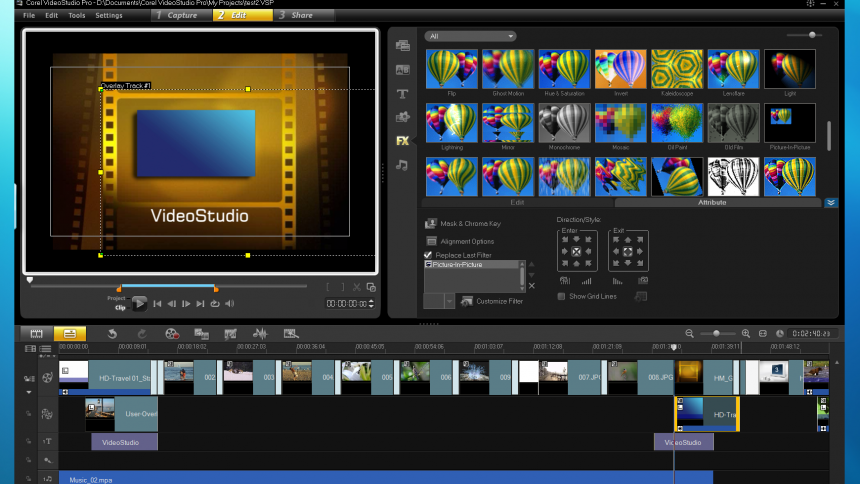Open the Painting Creator icon

(x=230, y=334)
